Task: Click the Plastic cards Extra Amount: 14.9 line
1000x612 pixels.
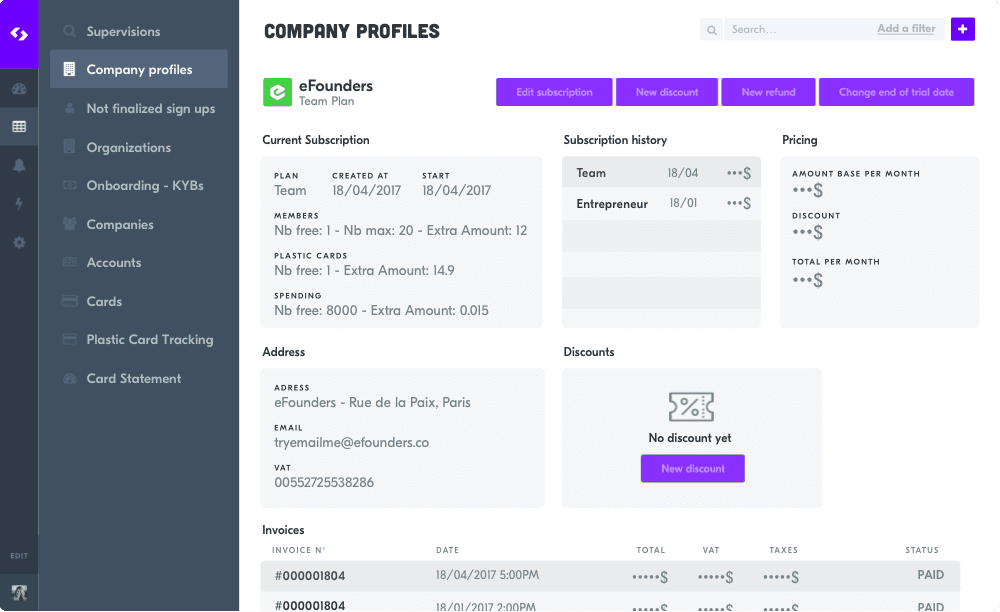Action: coord(364,270)
